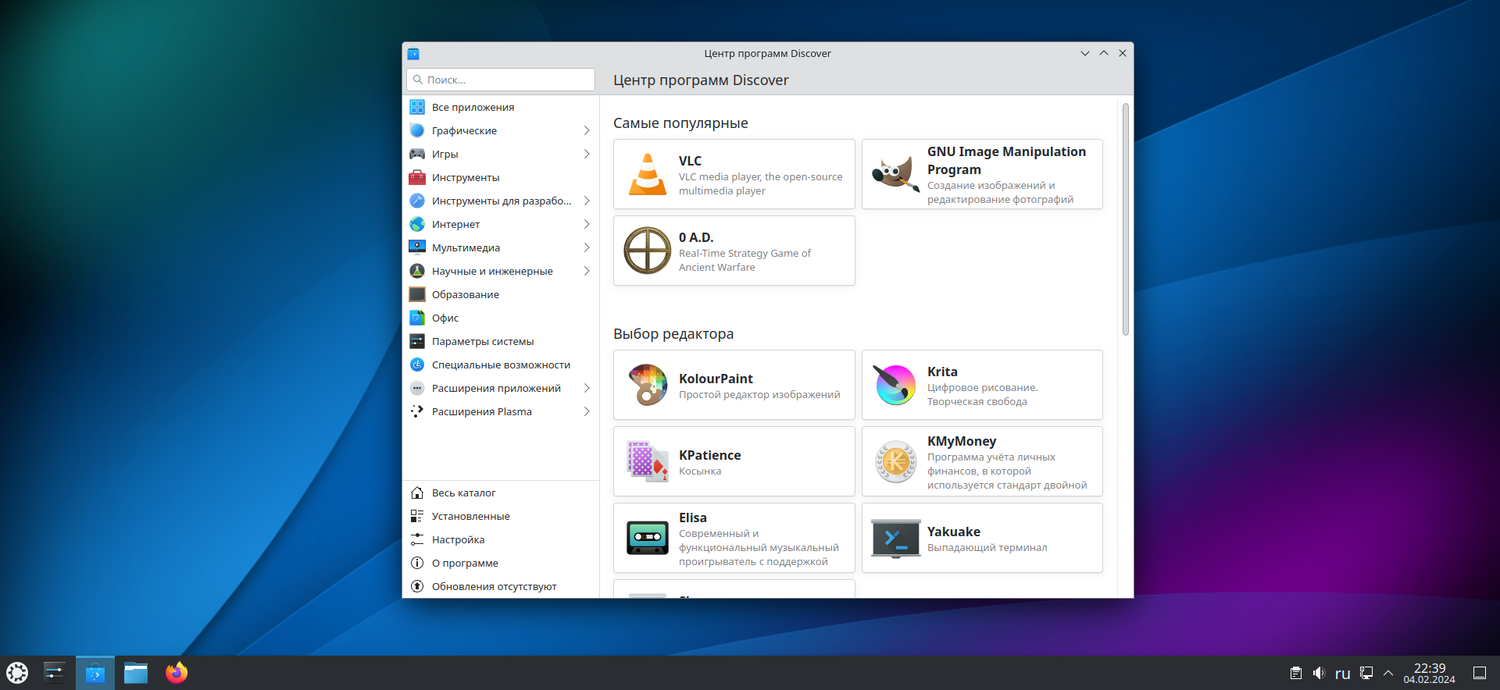Click the volume icon in system tray
The height and width of the screenshot is (690, 1500).
(x=1319, y=673)
